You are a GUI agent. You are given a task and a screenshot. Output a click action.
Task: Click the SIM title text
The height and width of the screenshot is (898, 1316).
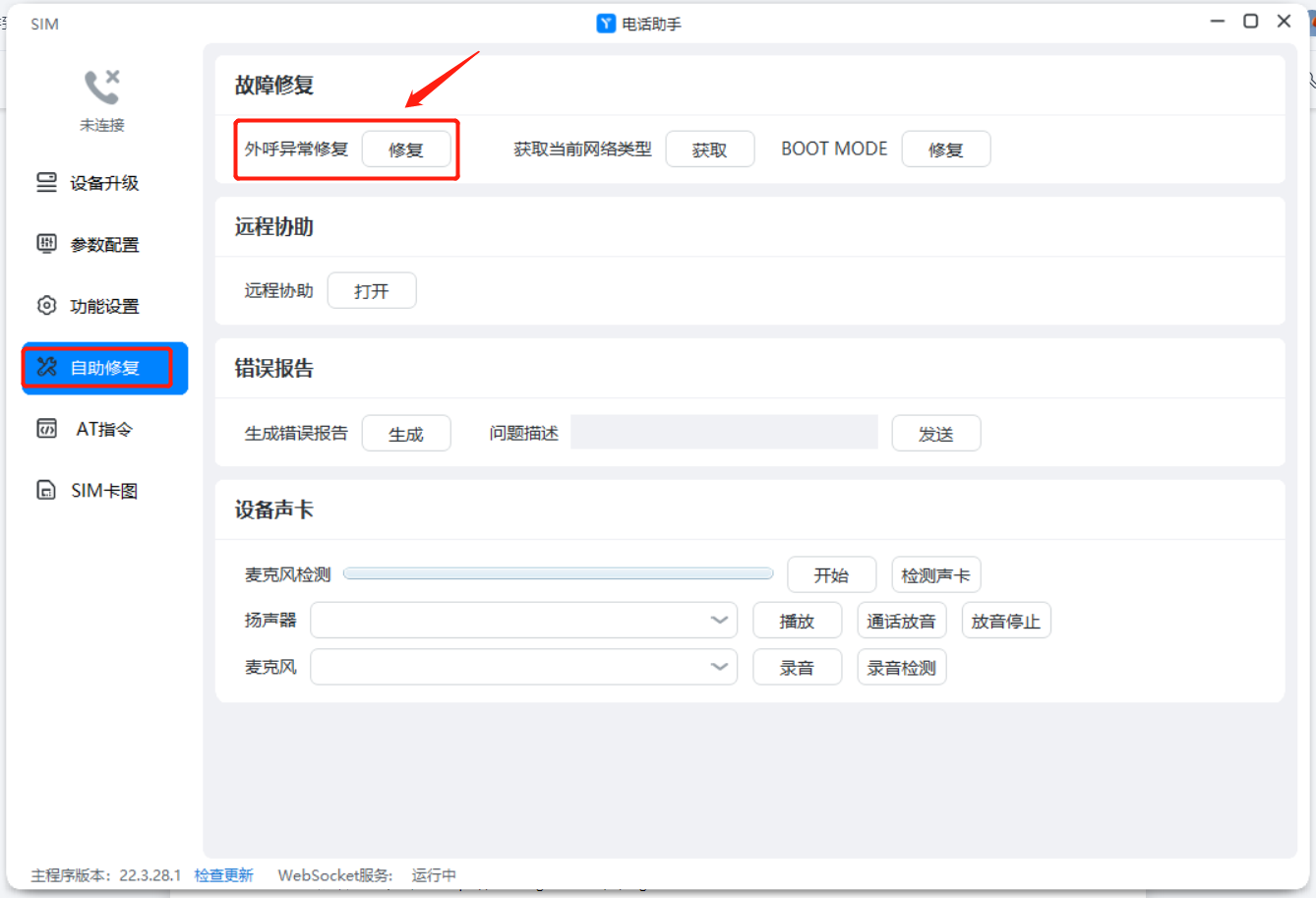(x=44, y=24)
